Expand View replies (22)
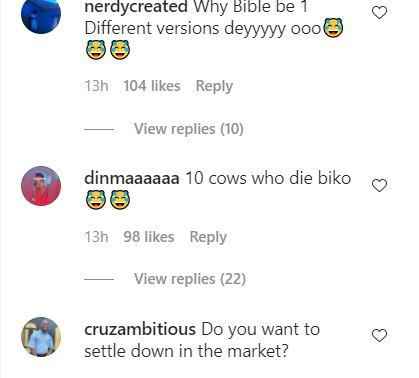 coord(190,279)
